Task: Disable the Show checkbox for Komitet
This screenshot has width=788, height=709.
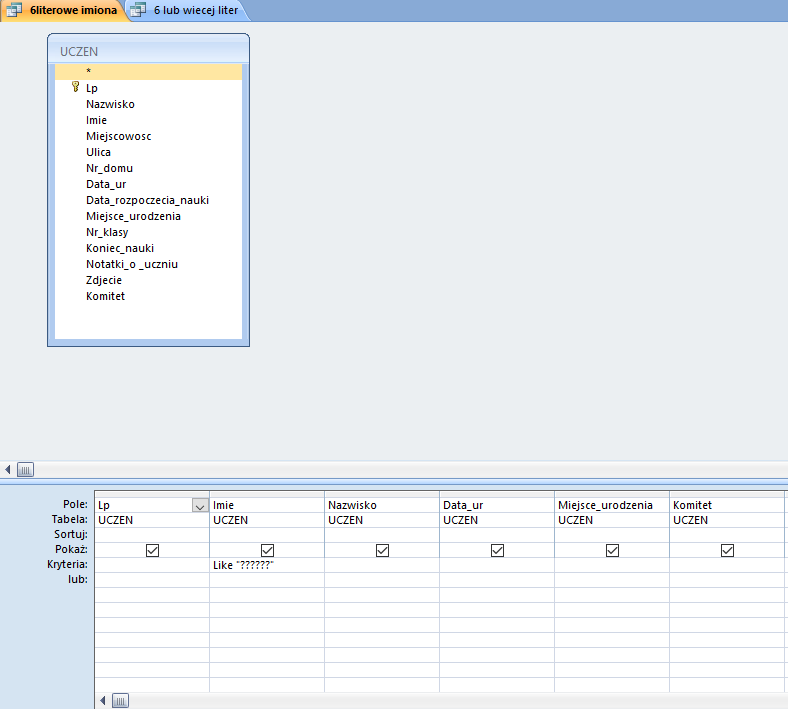Action: point(727,550)
